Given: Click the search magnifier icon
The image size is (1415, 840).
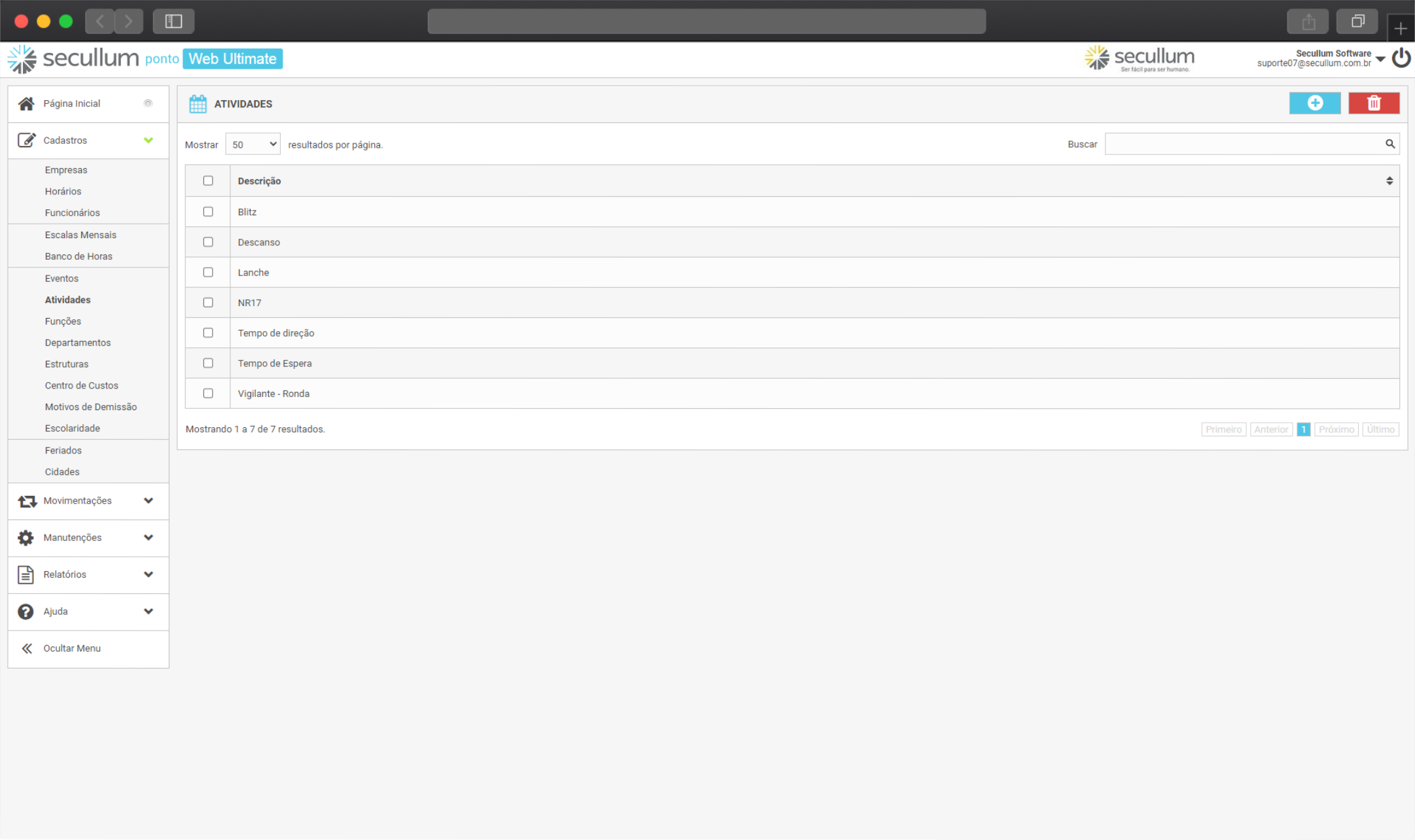Looking at the screenshot, I should pos(1389,144).
